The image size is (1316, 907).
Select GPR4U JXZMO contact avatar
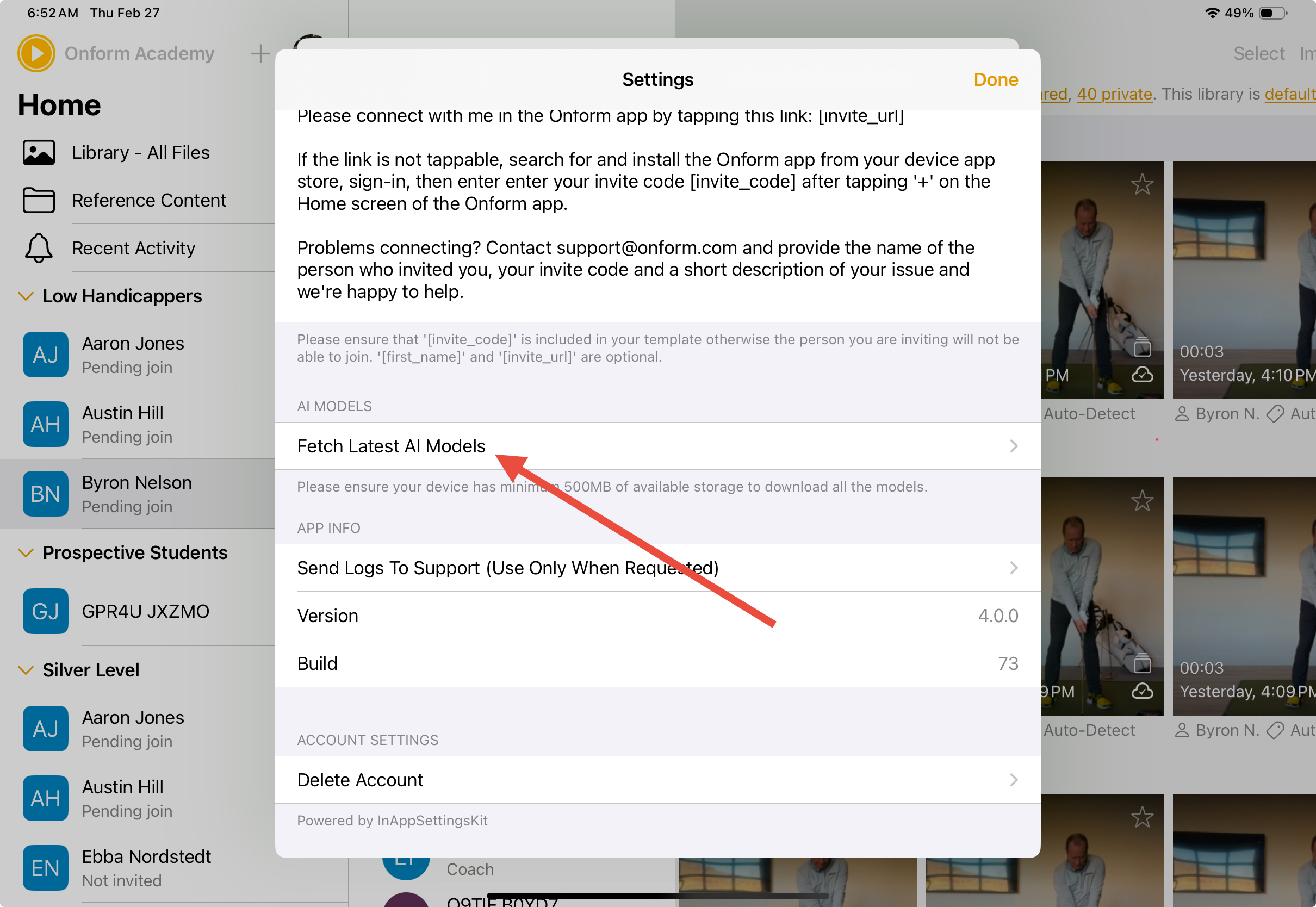46,611
